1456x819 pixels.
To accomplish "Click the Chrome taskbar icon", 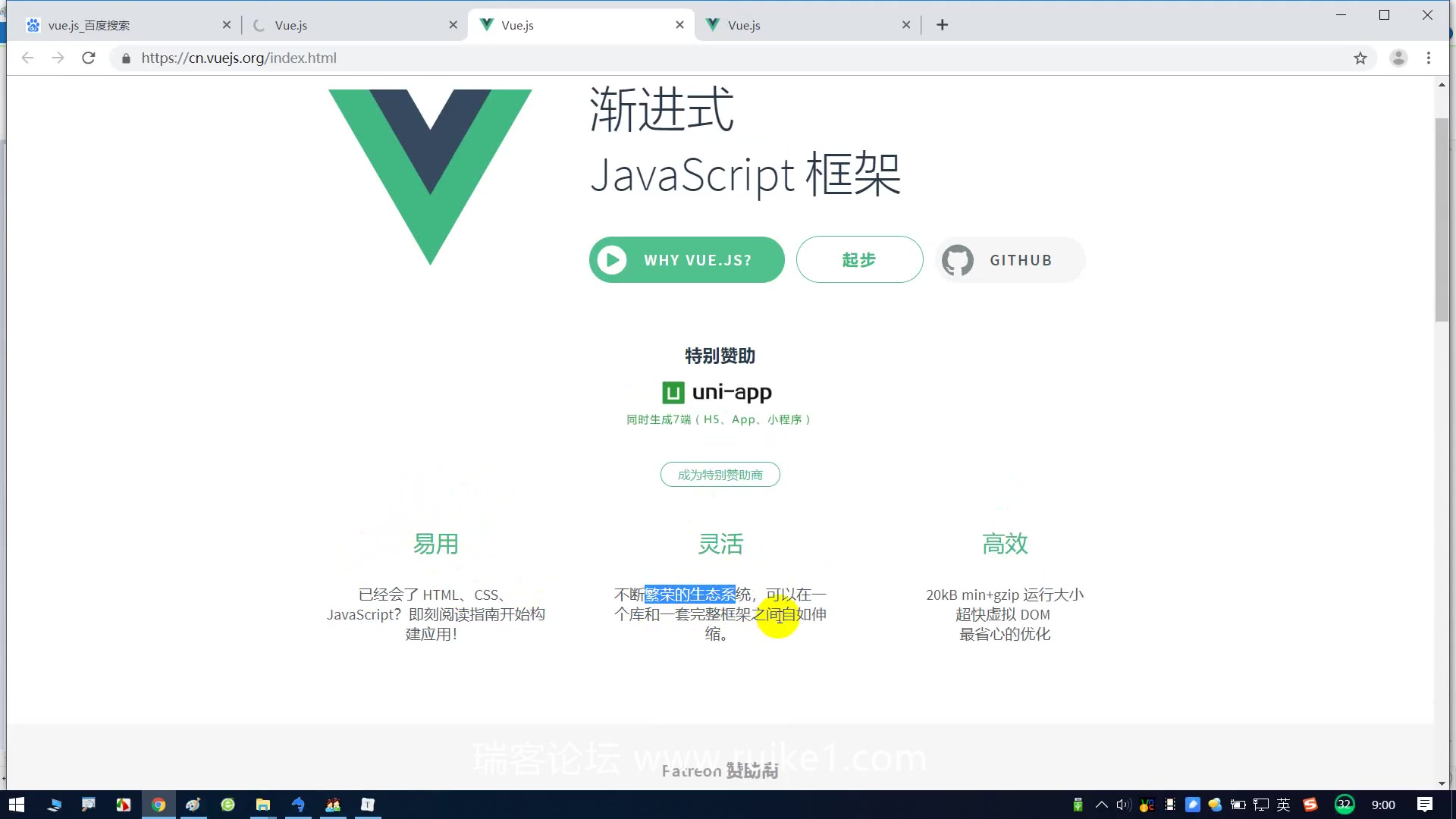I will (158, 805).
